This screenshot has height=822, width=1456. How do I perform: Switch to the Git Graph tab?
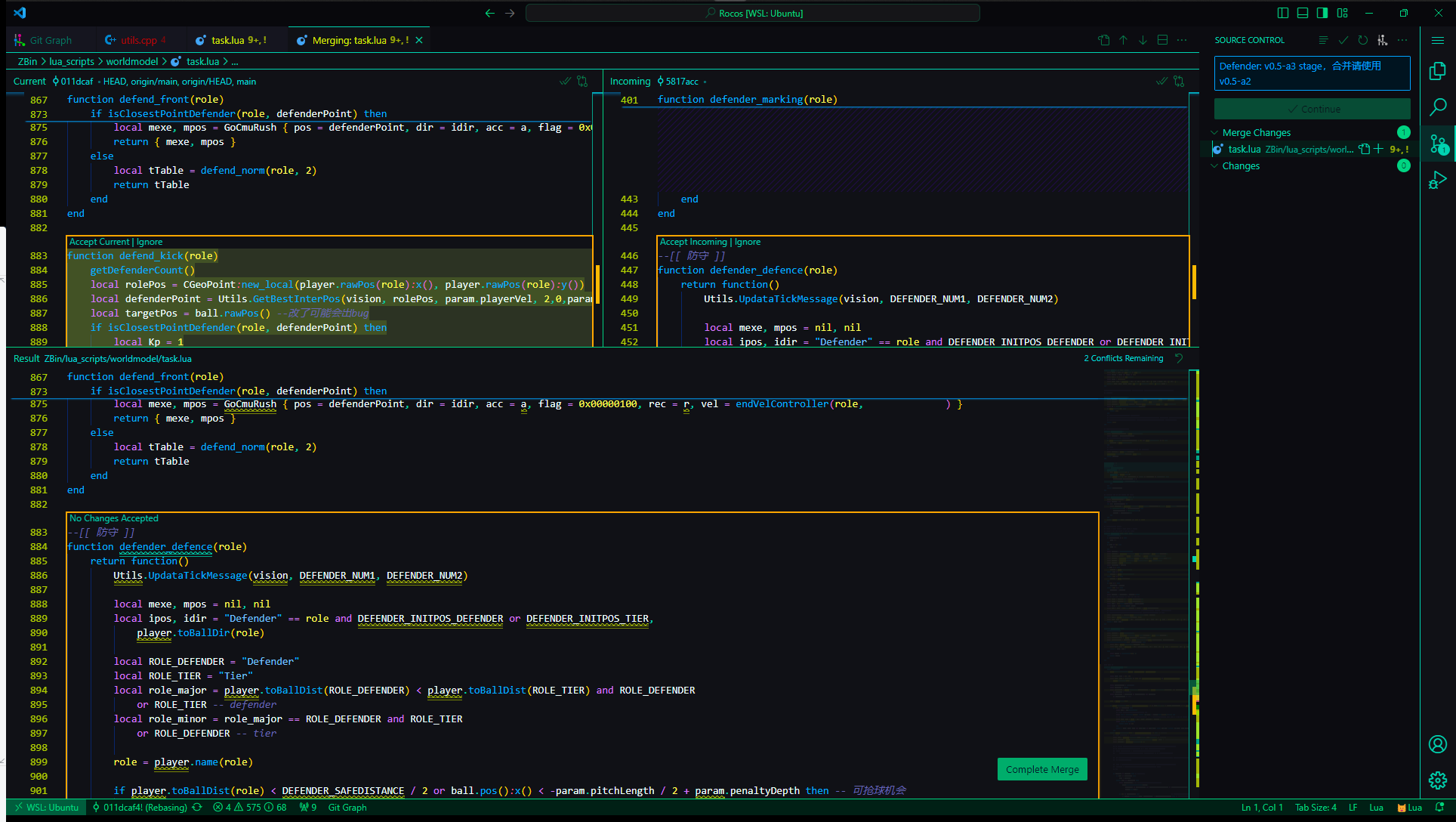point(50,40)
